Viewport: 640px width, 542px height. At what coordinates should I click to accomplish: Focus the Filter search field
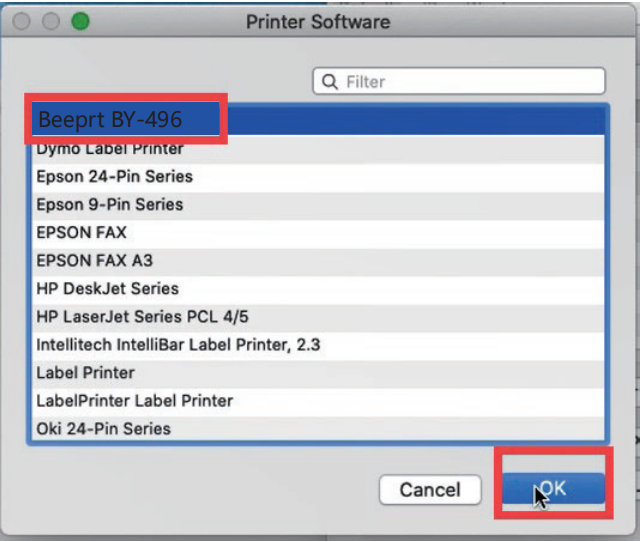[x=459, y=81]
